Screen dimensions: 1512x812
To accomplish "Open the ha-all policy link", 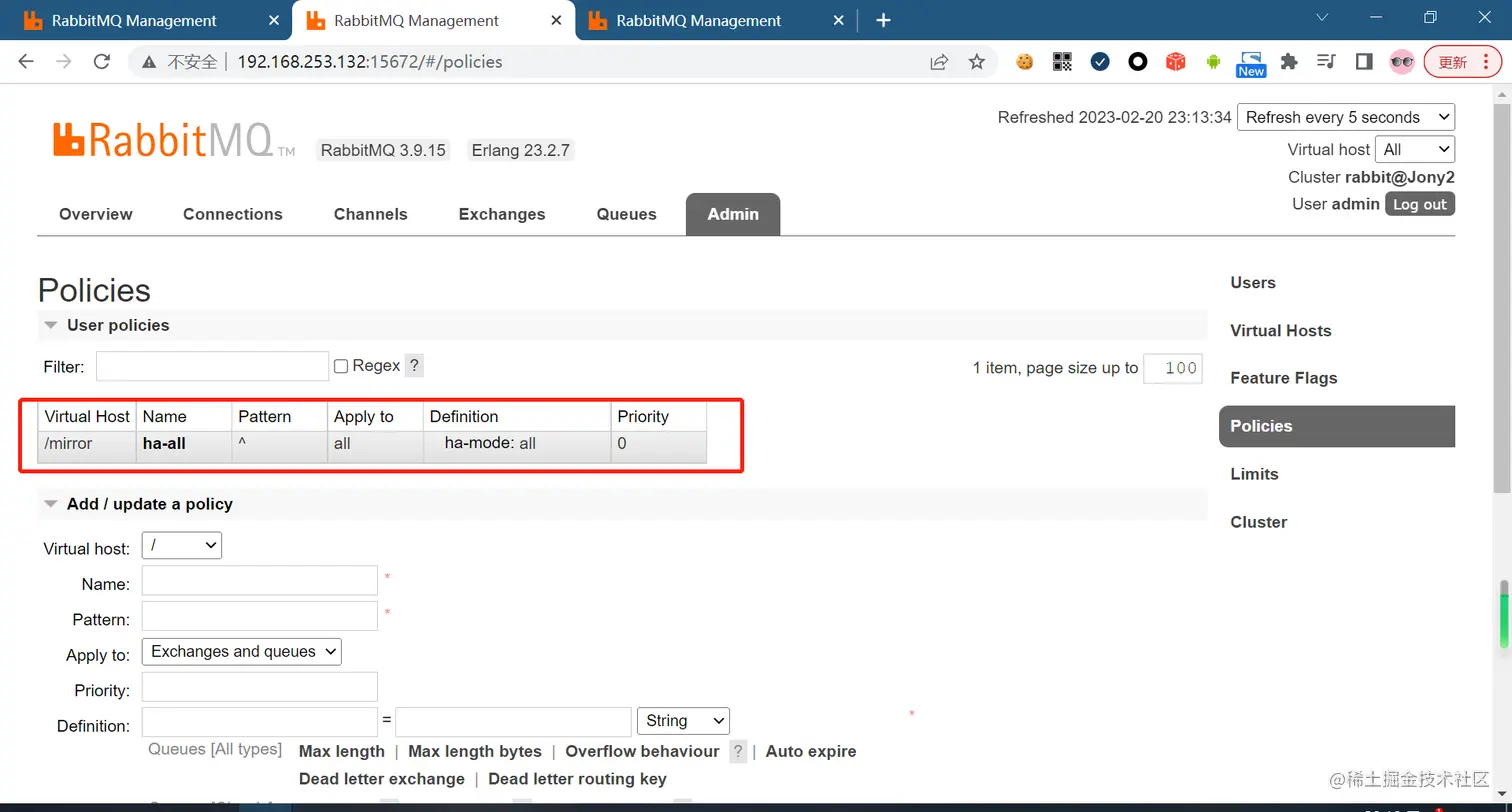I will 164,443.
